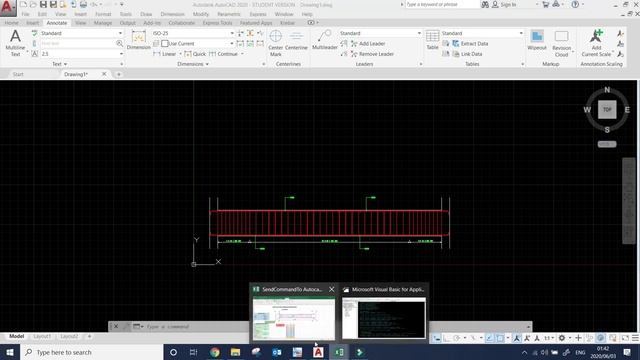Click the Autodesk App Store cart icon
The image size is (640, 360).
point(546,4)
